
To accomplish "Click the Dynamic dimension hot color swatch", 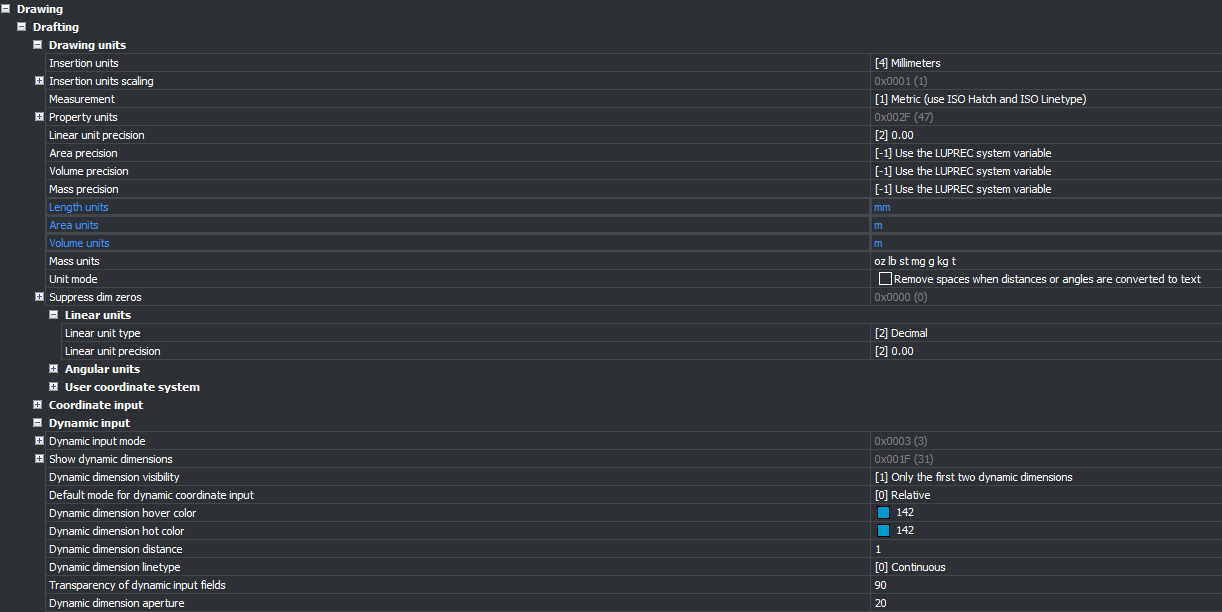I will (883, 531).
